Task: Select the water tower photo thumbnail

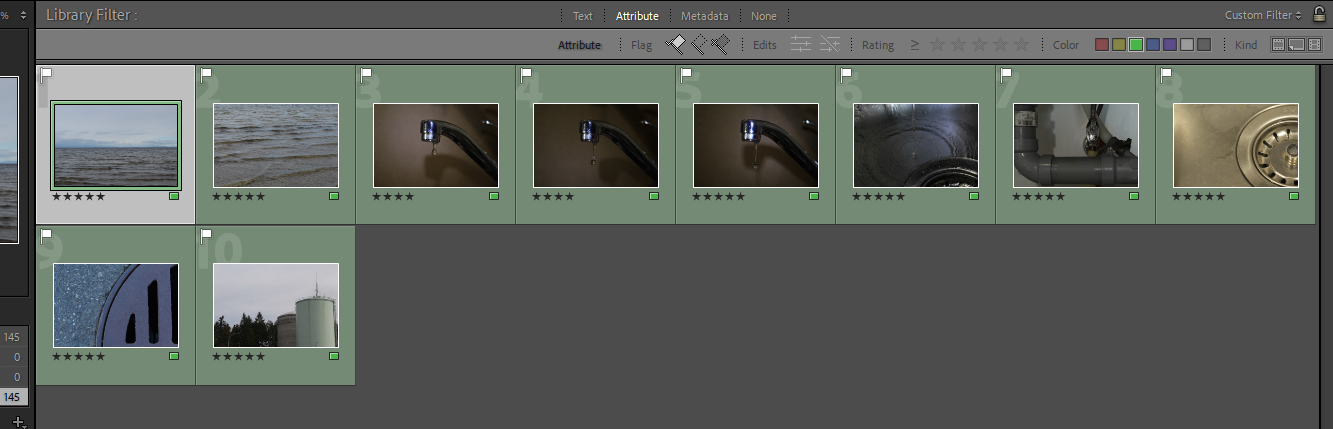Action: pos(276,305)
